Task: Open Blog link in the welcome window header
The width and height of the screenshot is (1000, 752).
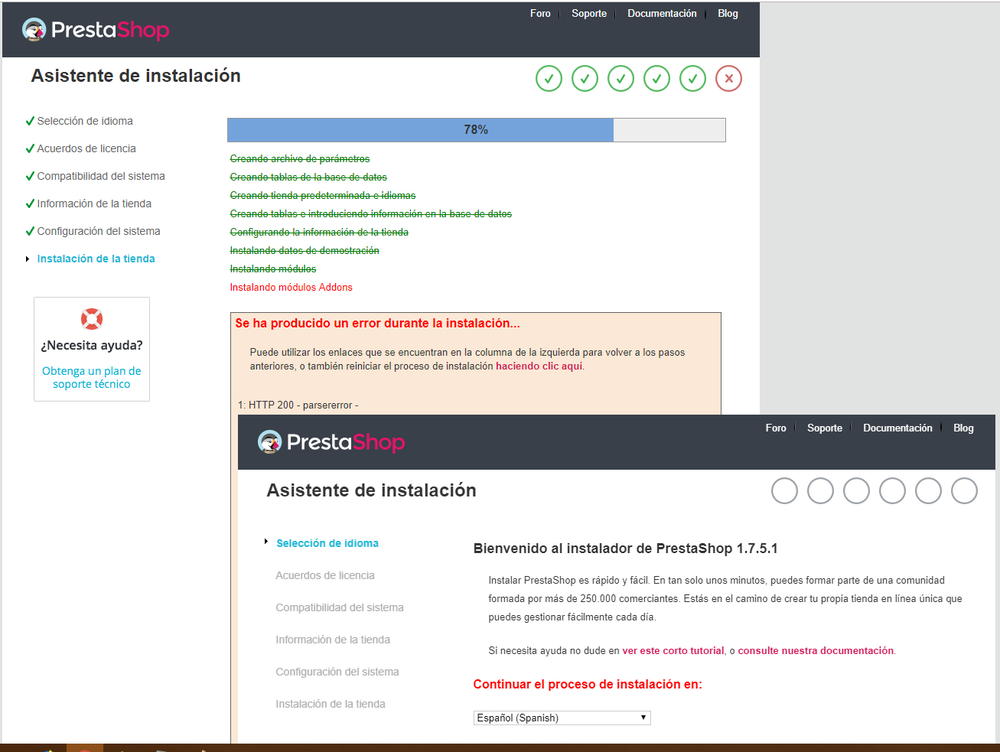Action: click(x=963, y=428)
